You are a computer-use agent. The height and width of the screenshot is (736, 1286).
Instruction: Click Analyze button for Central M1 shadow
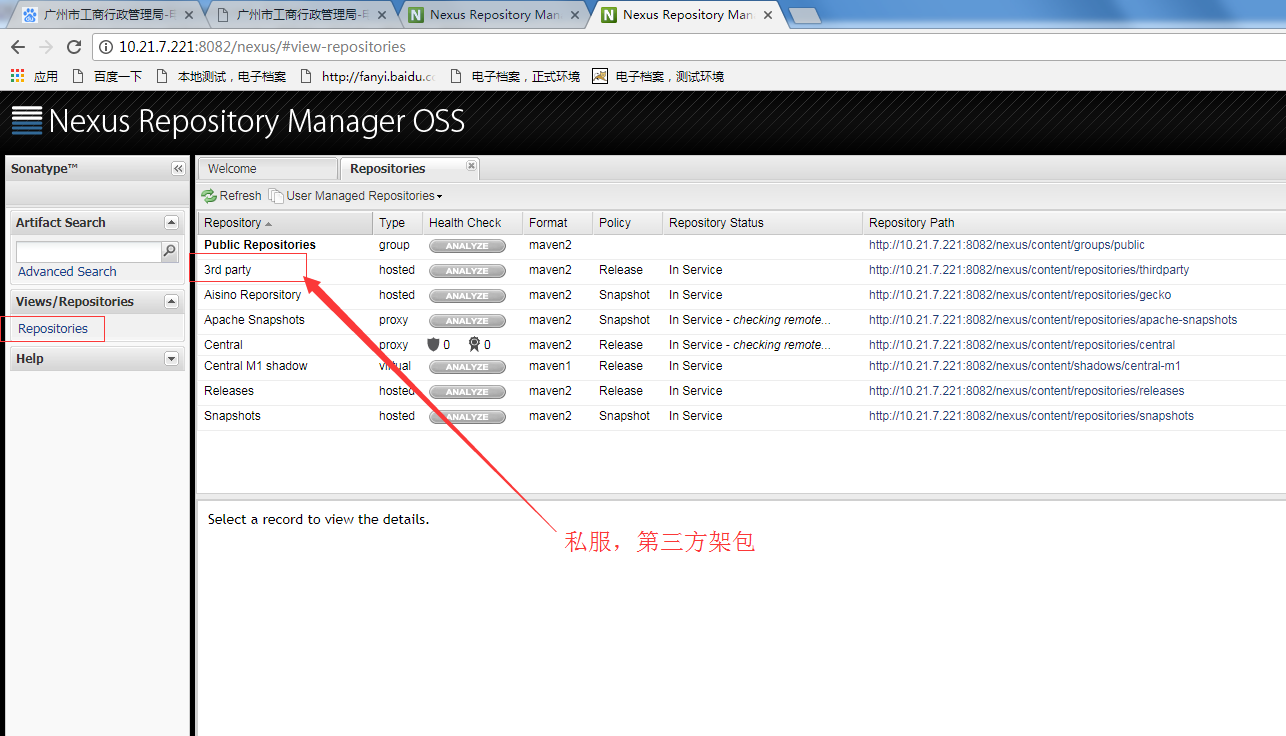pos(467,366)
